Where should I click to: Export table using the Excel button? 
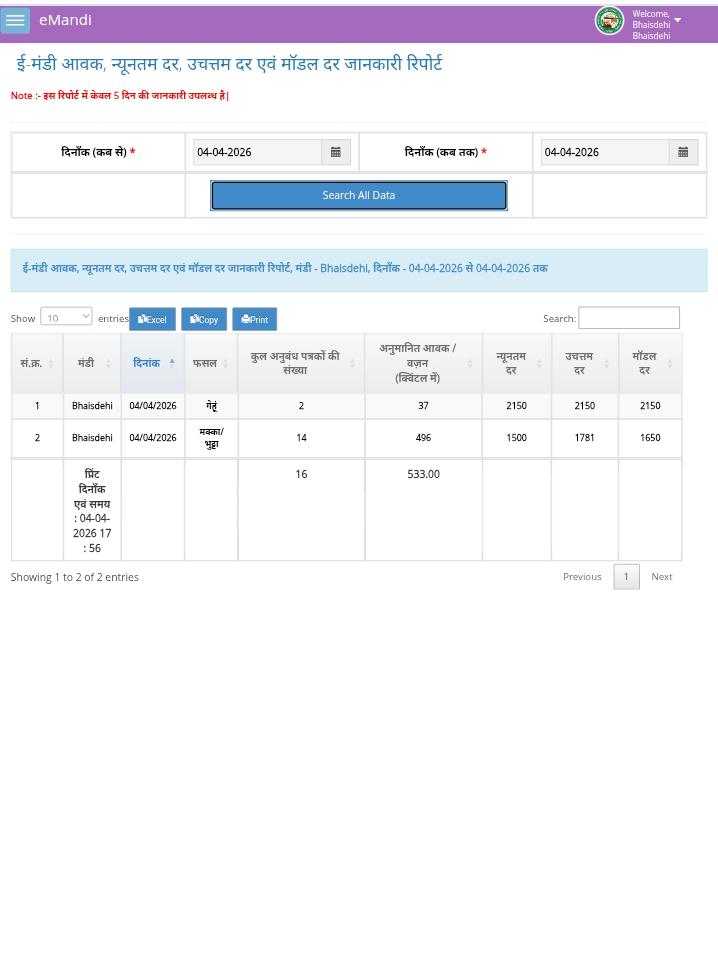152,319
